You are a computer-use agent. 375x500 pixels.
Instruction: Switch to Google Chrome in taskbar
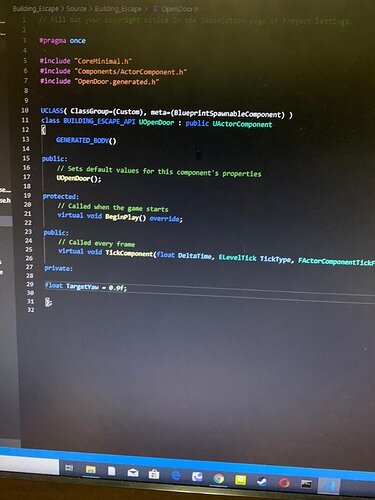pyautogui.click(x=219, y=479)
